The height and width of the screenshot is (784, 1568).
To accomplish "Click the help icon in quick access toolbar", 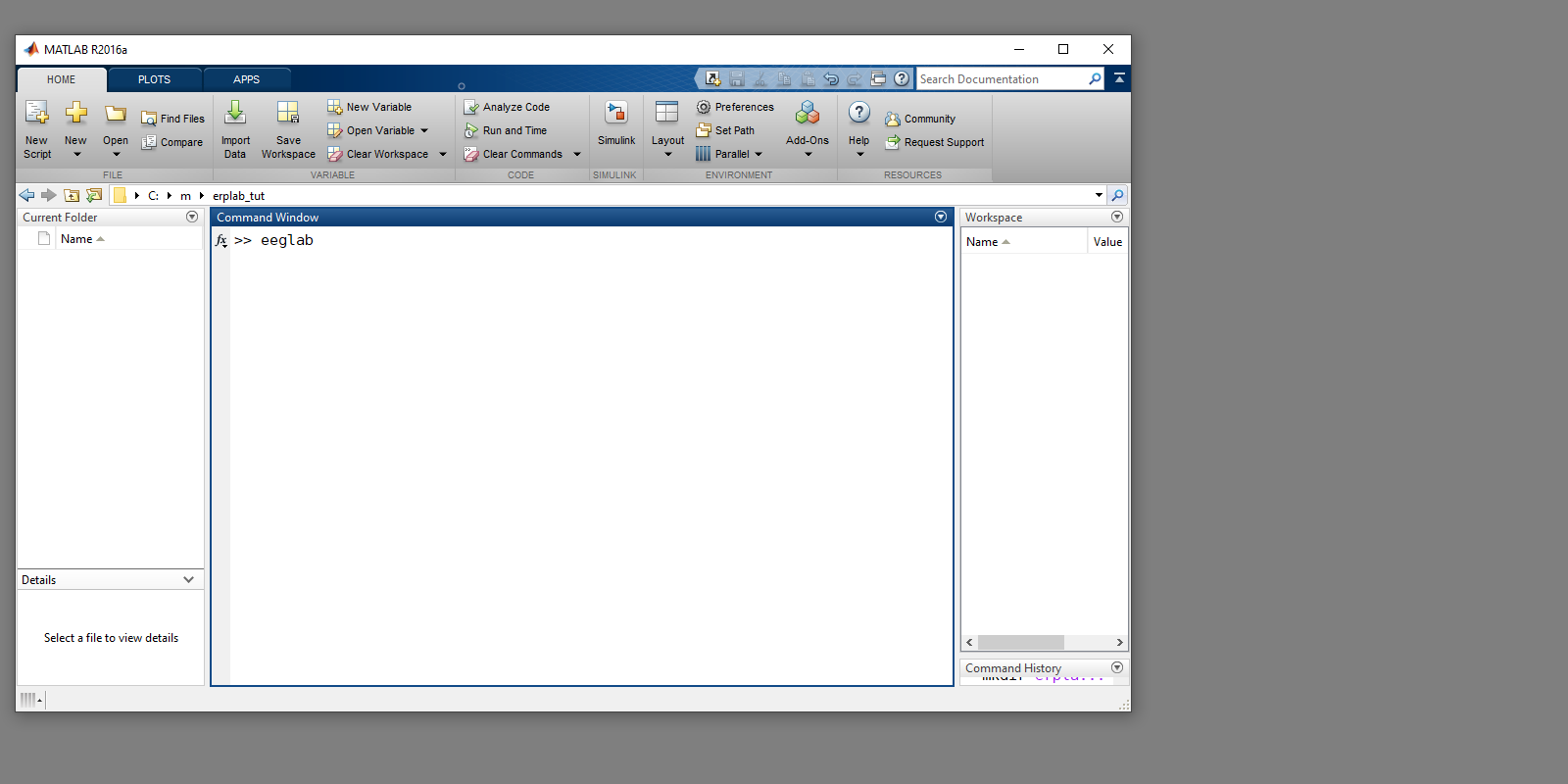I will (902, 79).
